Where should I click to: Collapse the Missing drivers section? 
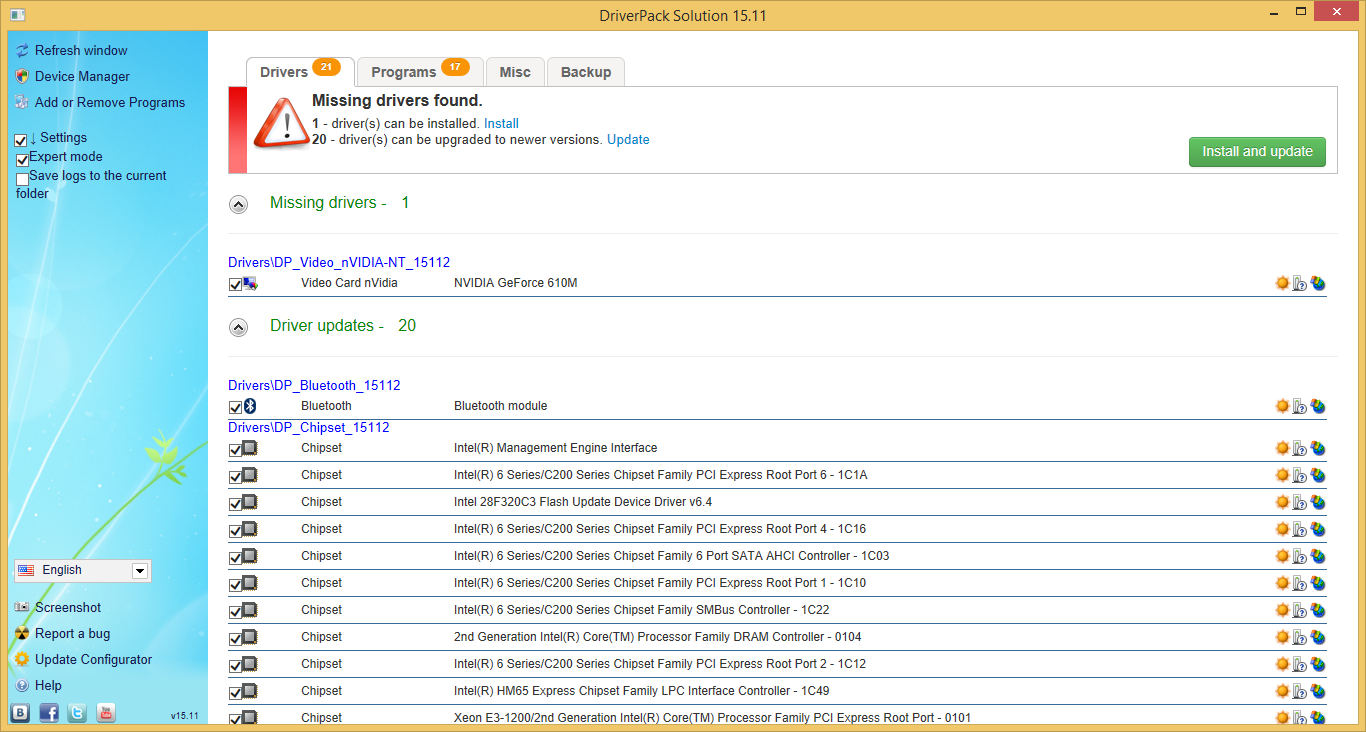238,204
